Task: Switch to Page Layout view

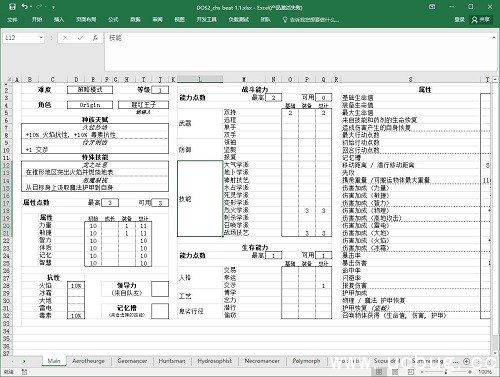Action: tap(395, 371)
